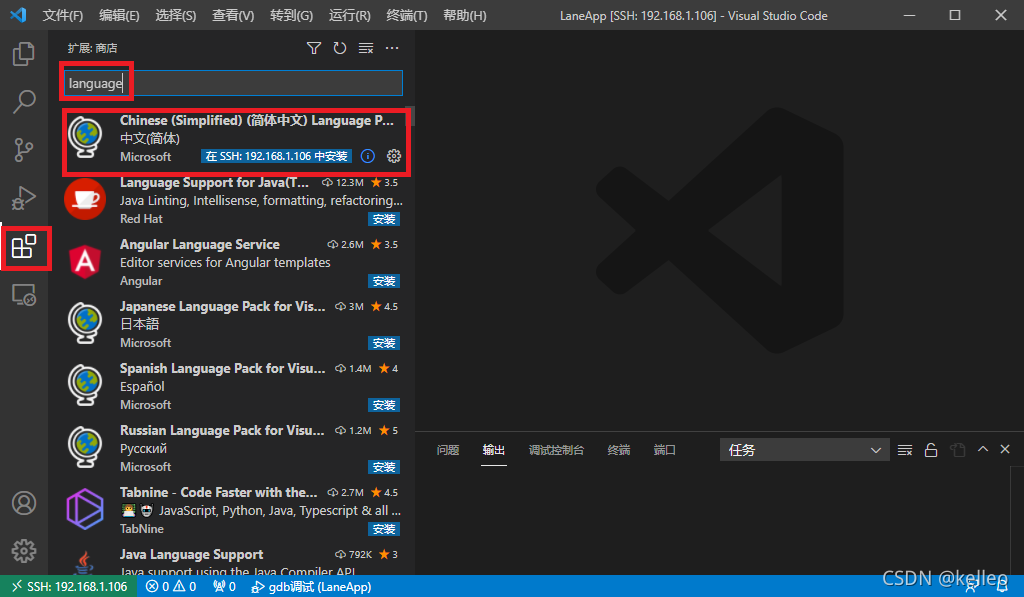
Task: Filter extensions with the funnel icon
Action: pos(313,48)
